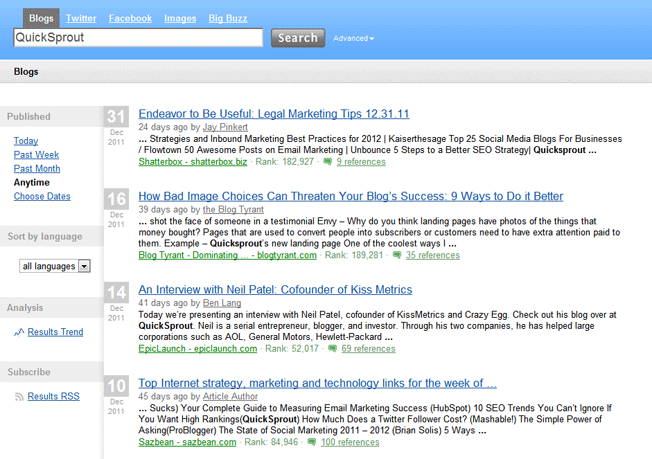Viewport: 652px width, 459px height.
Task: Visit Shatterbox - shatterbox.biz blog link
Action: tap(193, 162)
